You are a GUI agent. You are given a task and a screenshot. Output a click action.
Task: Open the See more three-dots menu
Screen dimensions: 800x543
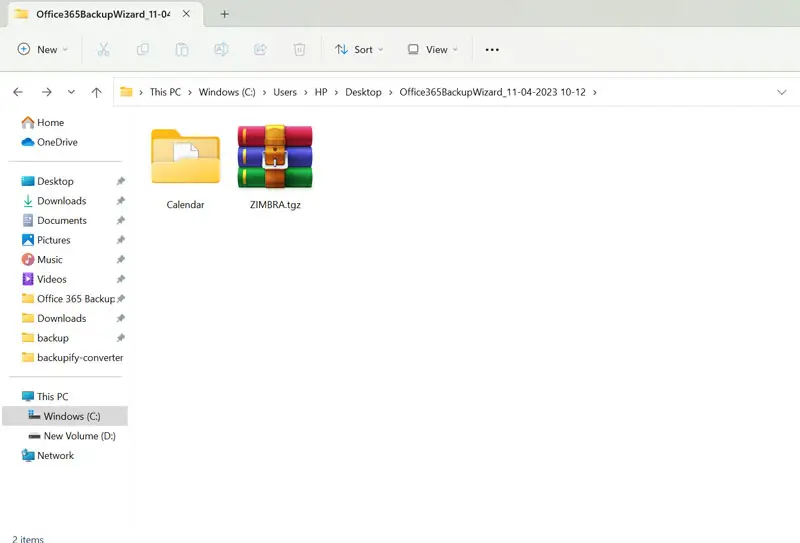click(x=492, y=50)
